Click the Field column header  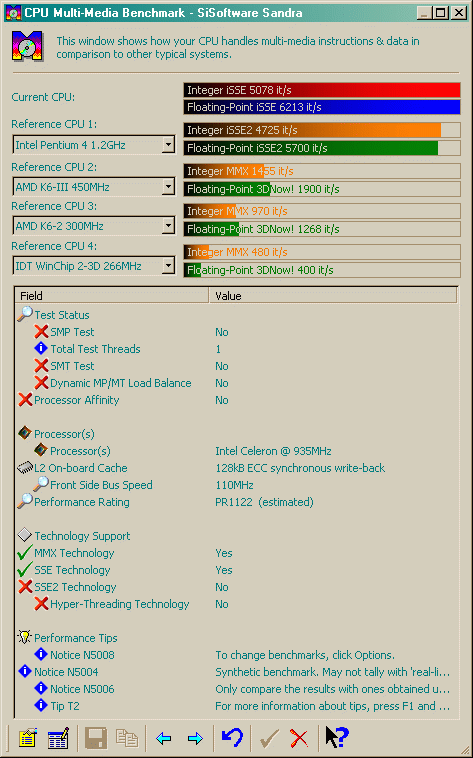tap(112, 295)
